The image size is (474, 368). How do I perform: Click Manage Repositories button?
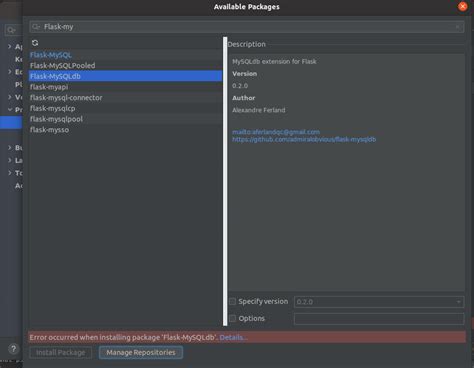[141, 352]
